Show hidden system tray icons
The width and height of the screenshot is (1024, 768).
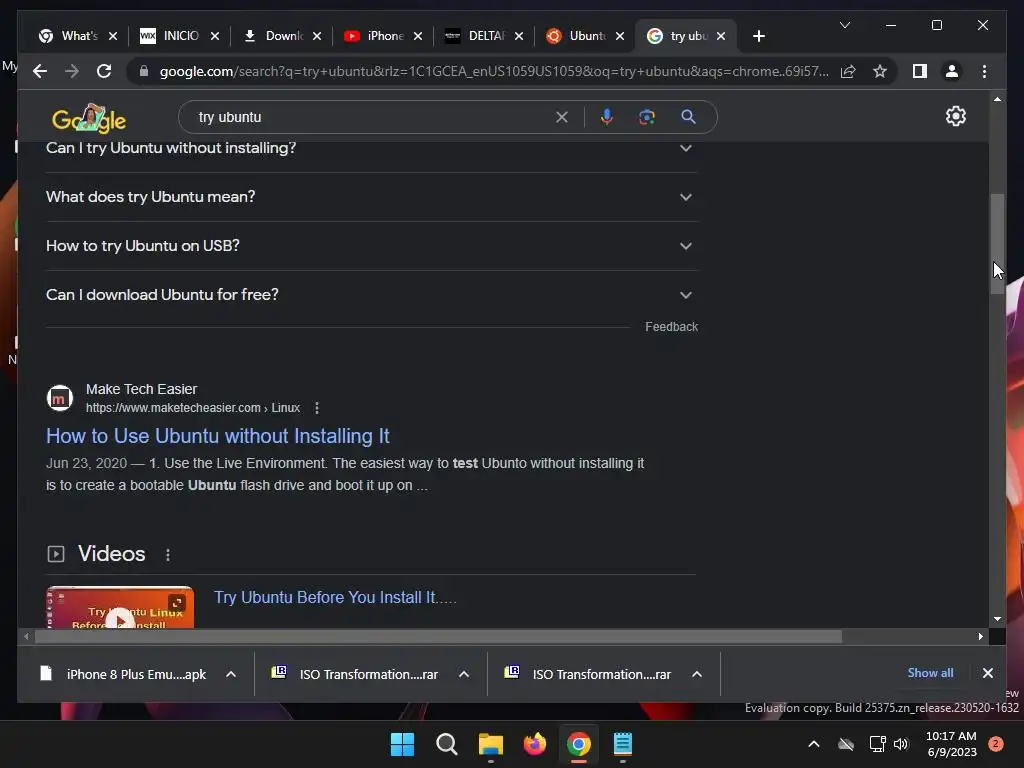814,744
